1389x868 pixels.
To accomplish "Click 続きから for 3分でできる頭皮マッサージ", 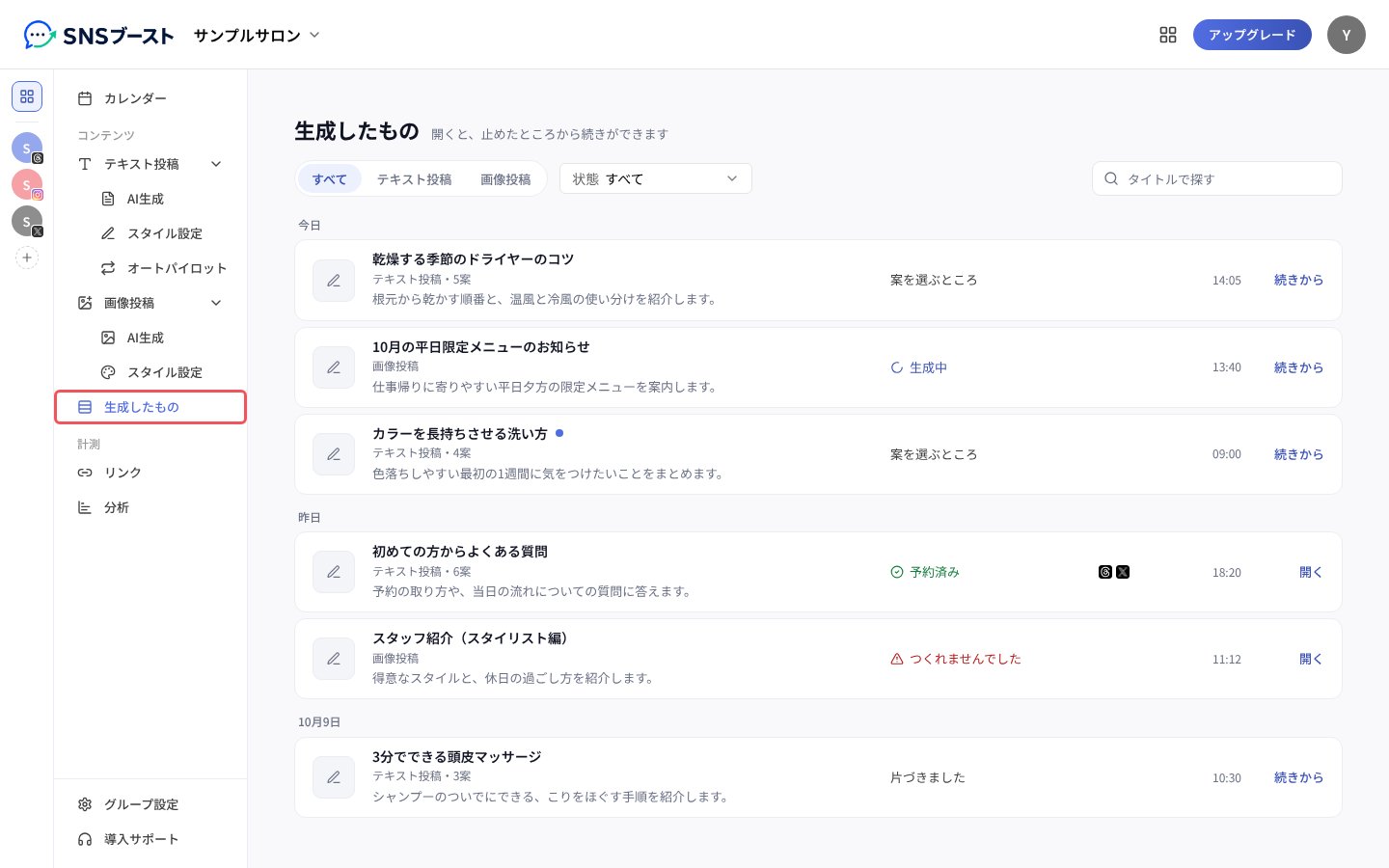I will click(x=1298, y=777).
